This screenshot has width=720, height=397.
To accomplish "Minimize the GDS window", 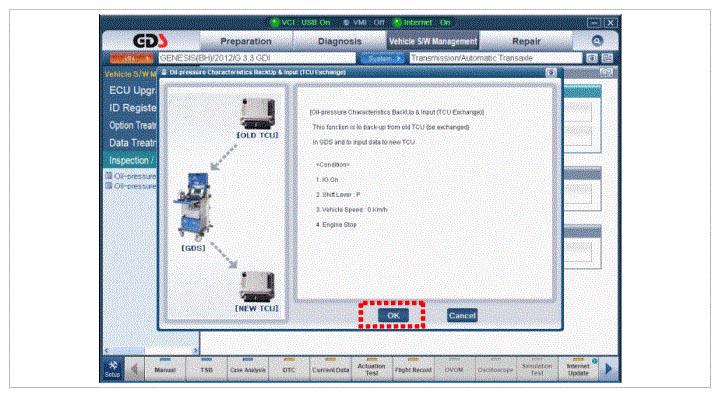I will 594,22.
